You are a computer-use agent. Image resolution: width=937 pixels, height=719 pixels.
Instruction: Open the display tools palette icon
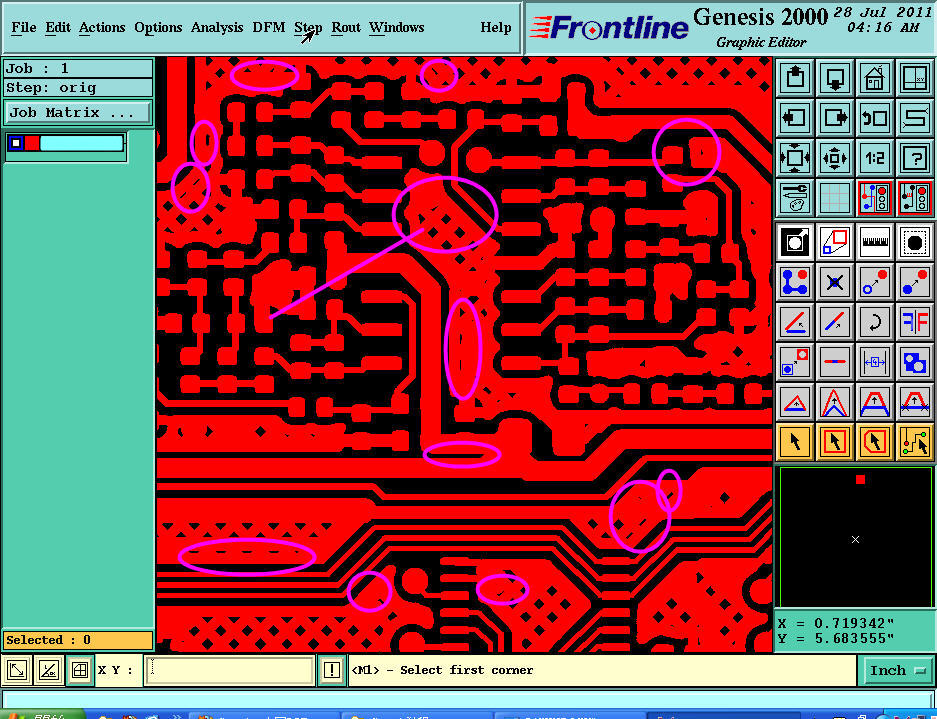(795, 198)
